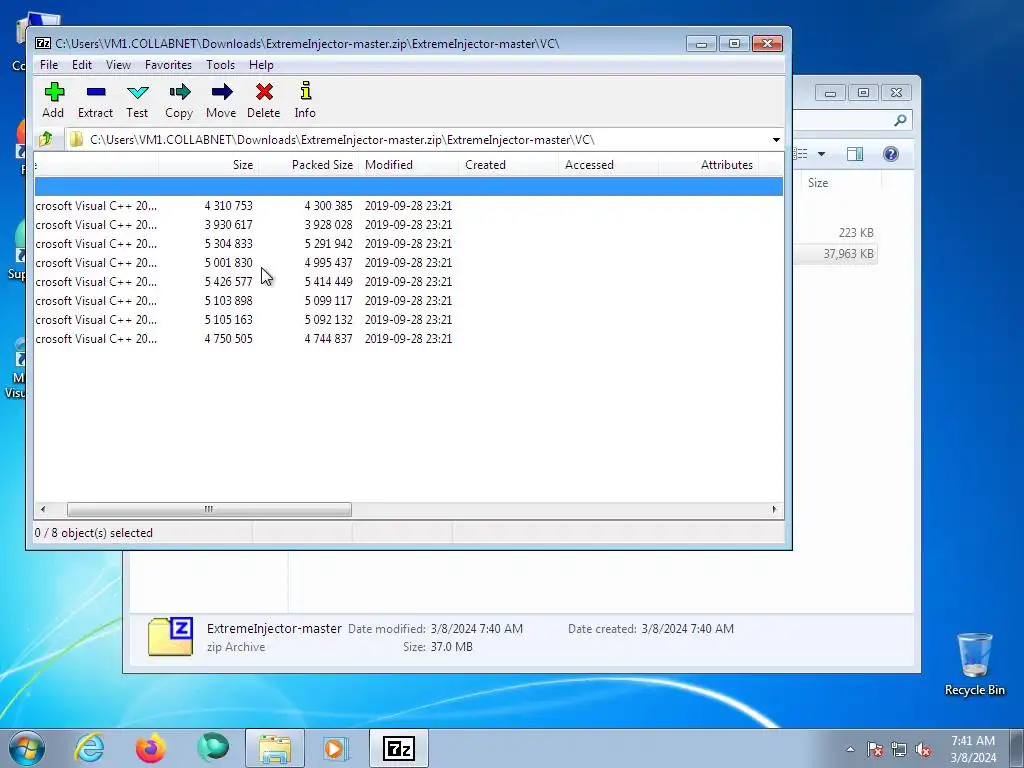Open Explorer view options dropdown arrow
The width and height of the screenshot is (1024, 768).
[x=822, y=154]
